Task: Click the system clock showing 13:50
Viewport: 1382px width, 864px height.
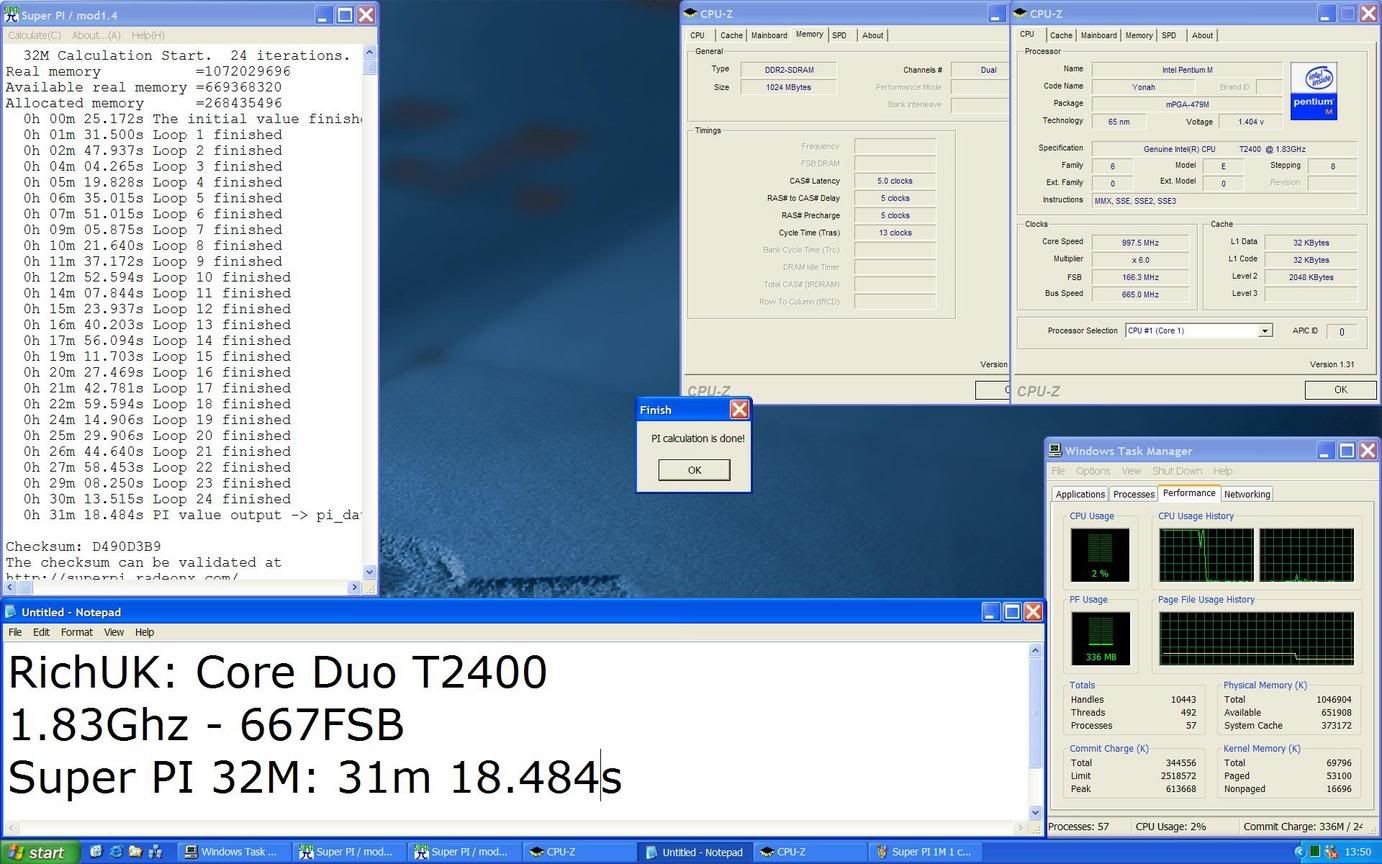Action: pyautogui.click(x=1358, y=852)
